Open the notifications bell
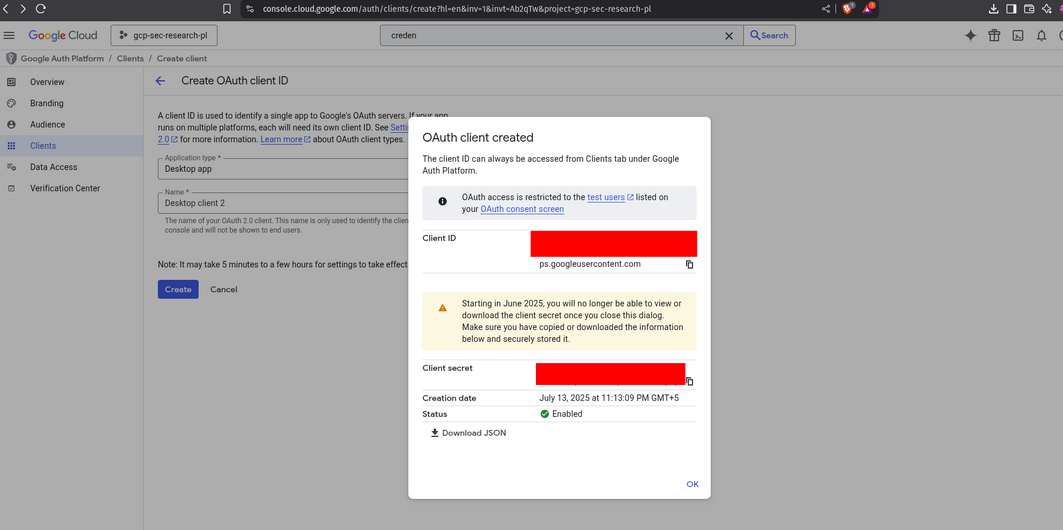 coord(1041,36)
